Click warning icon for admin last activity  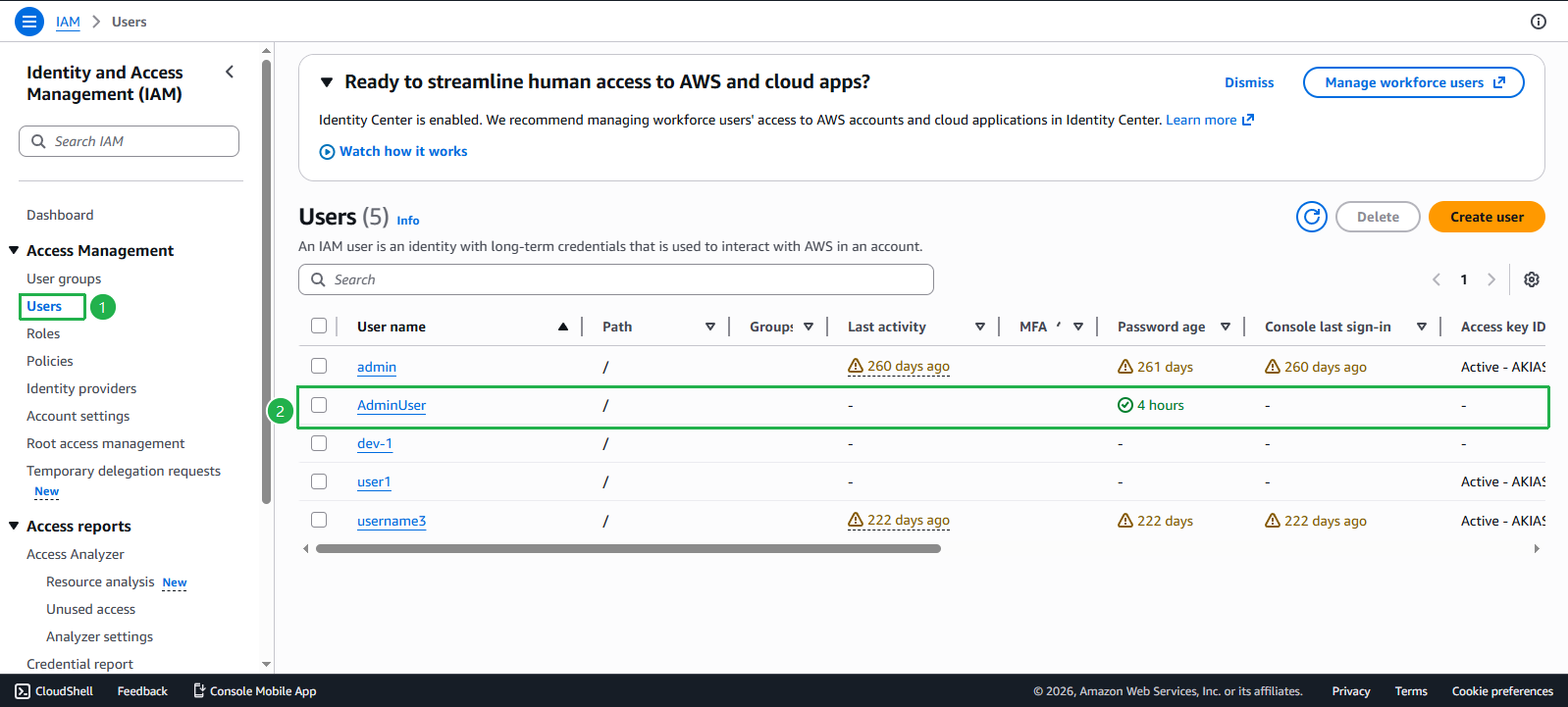pos(856,367)
